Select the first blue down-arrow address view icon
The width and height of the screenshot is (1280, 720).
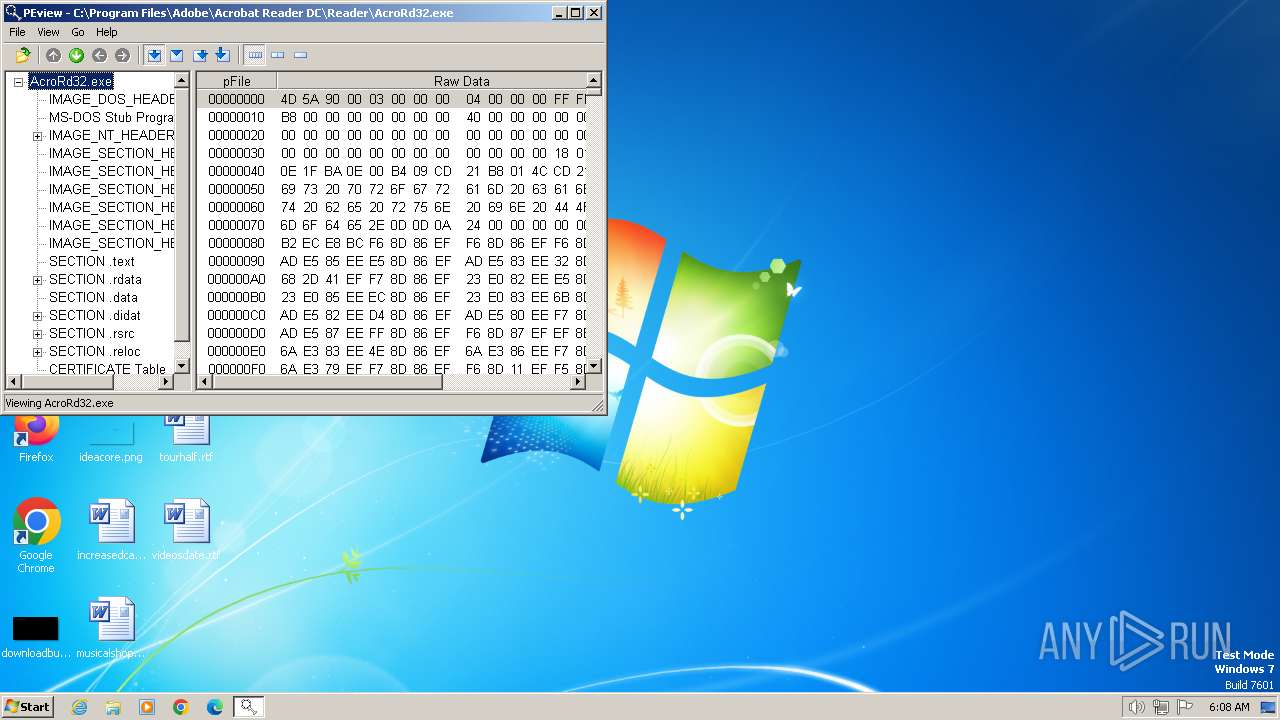(154, 55)
